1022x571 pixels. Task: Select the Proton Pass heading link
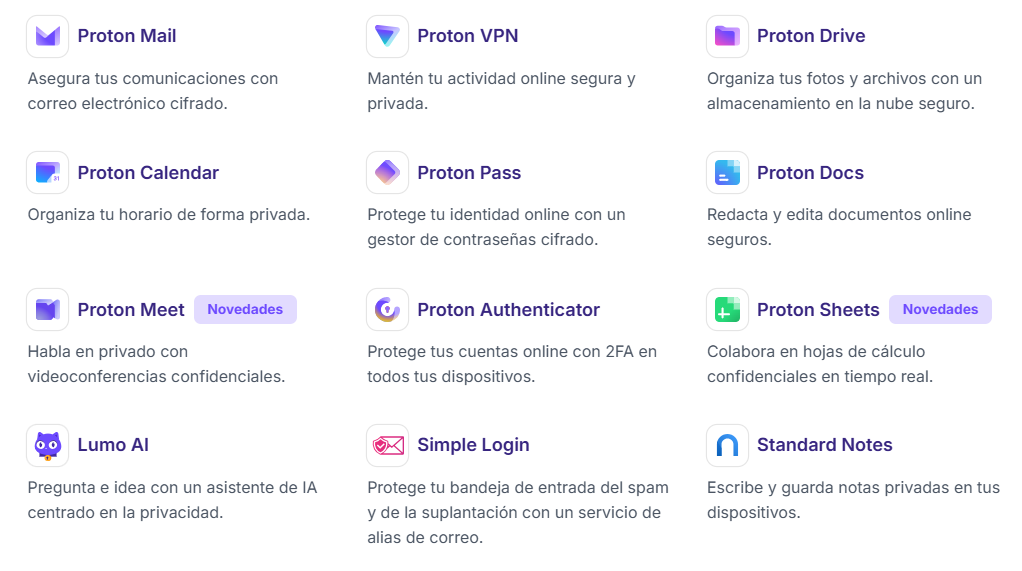tap(469, 173)
